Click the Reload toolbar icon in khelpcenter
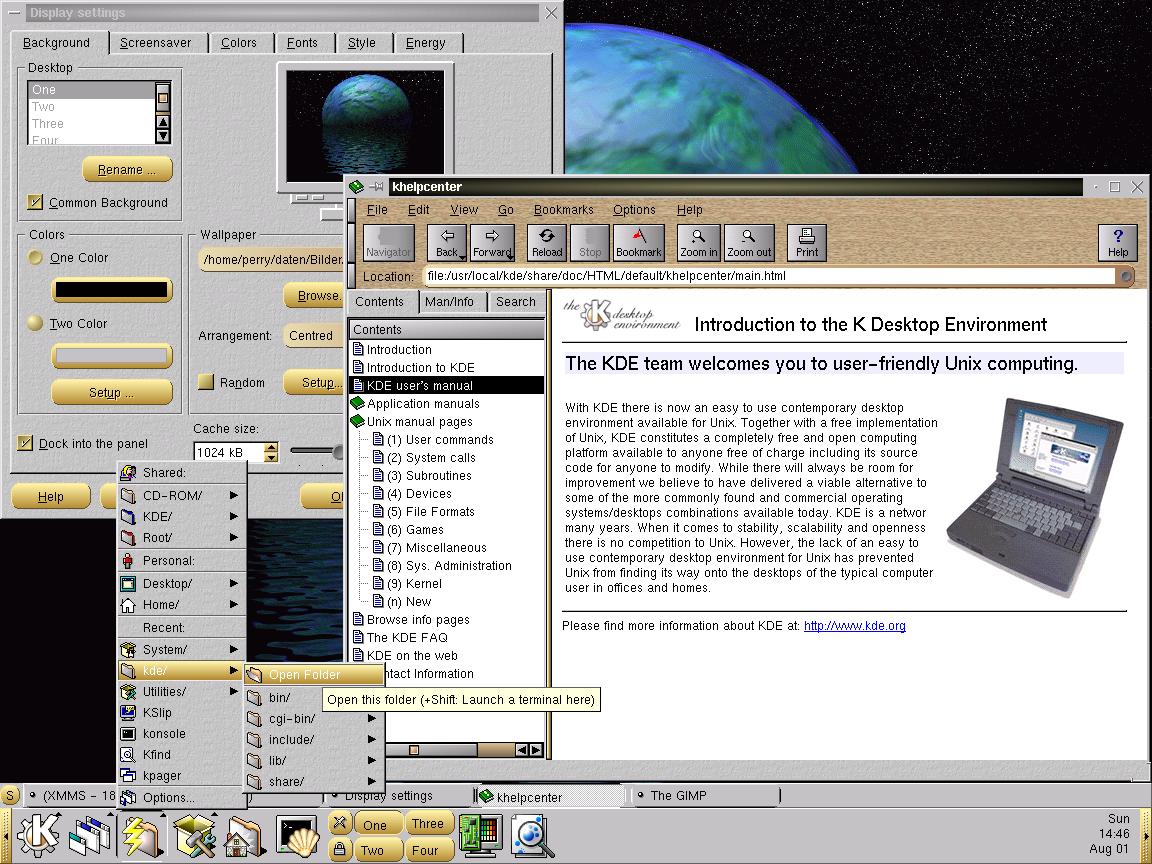 [547, 242]
